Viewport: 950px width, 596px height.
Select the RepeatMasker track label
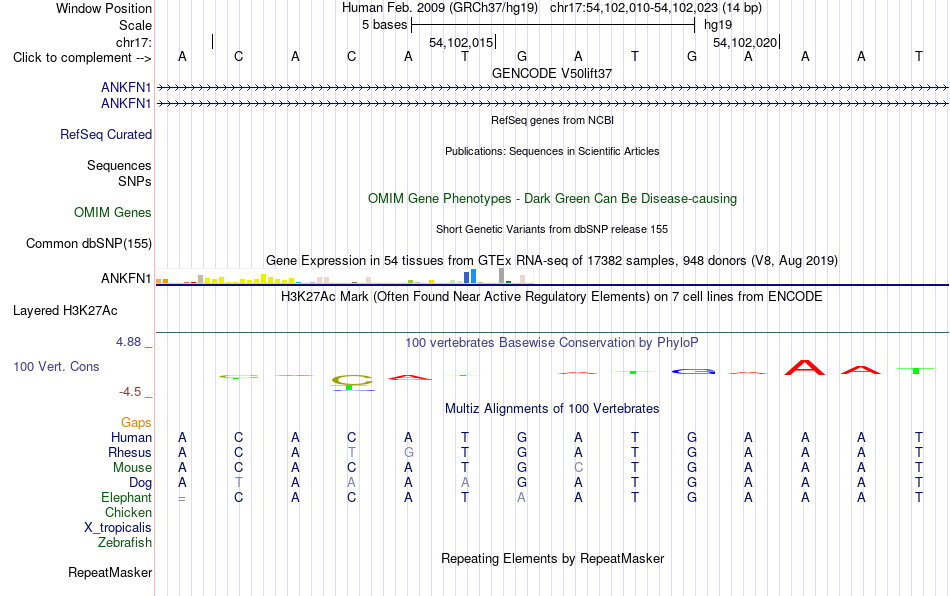(110, 572)
